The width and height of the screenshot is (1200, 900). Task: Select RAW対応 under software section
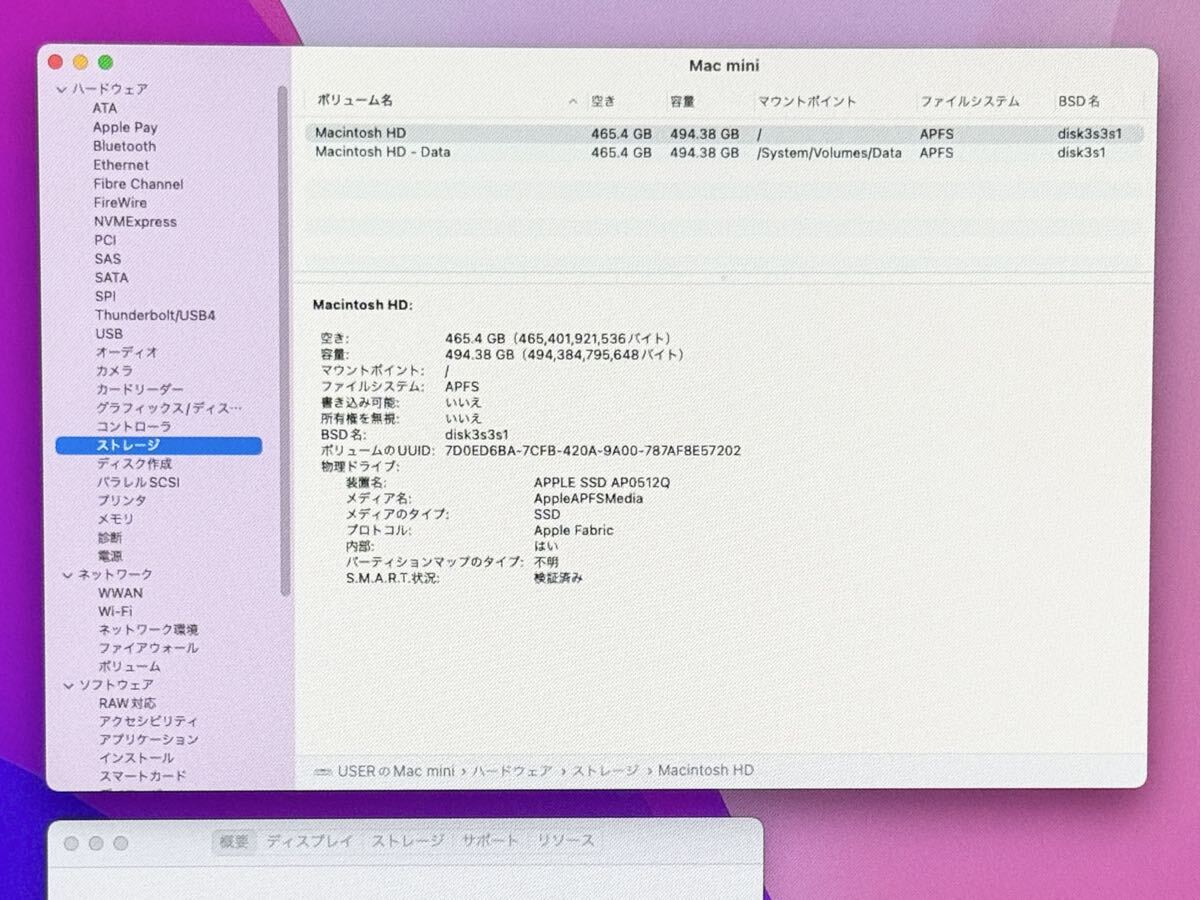[127, 703]
